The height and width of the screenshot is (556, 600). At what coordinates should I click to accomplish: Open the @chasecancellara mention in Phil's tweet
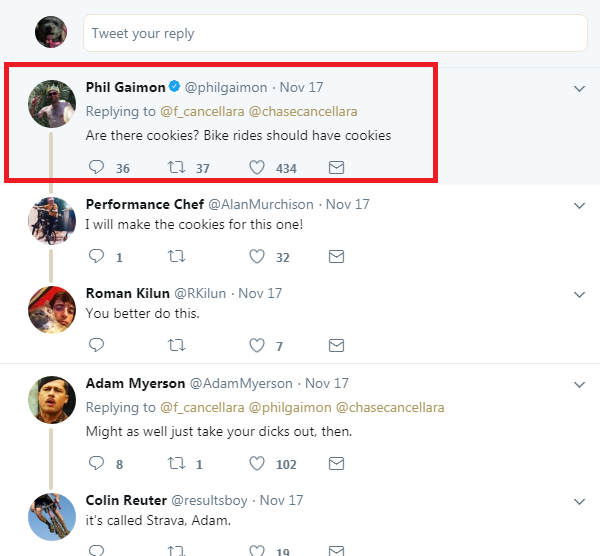[310, 111]
